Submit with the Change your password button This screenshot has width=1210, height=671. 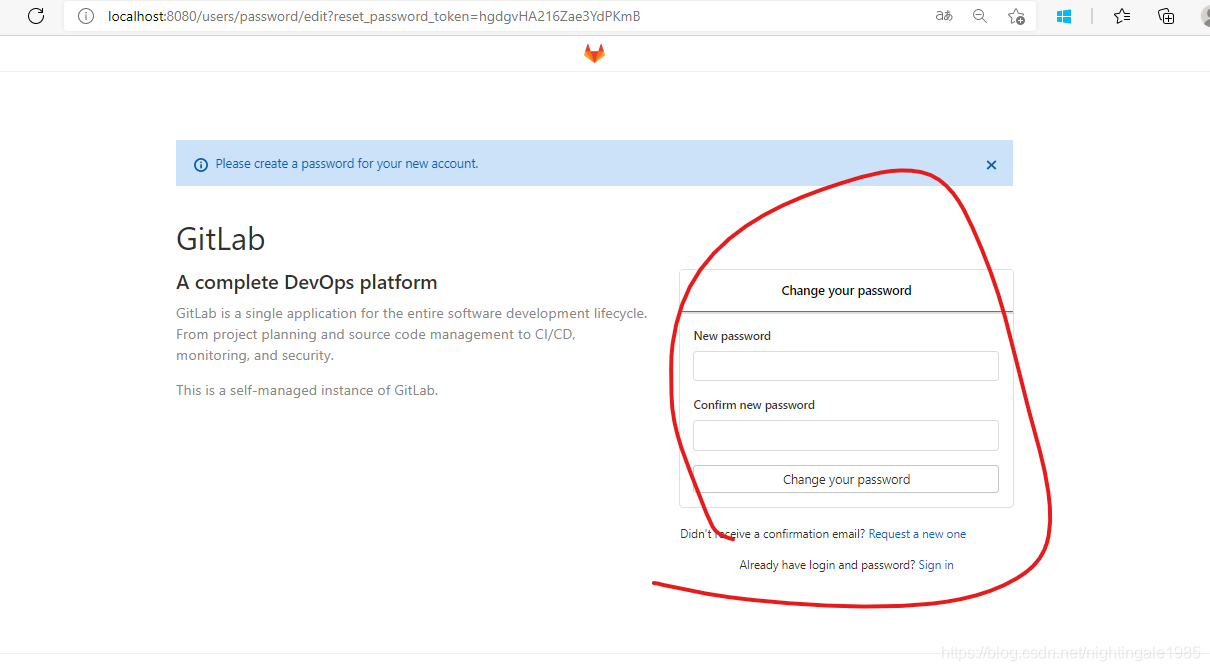[x=846, y=479]
